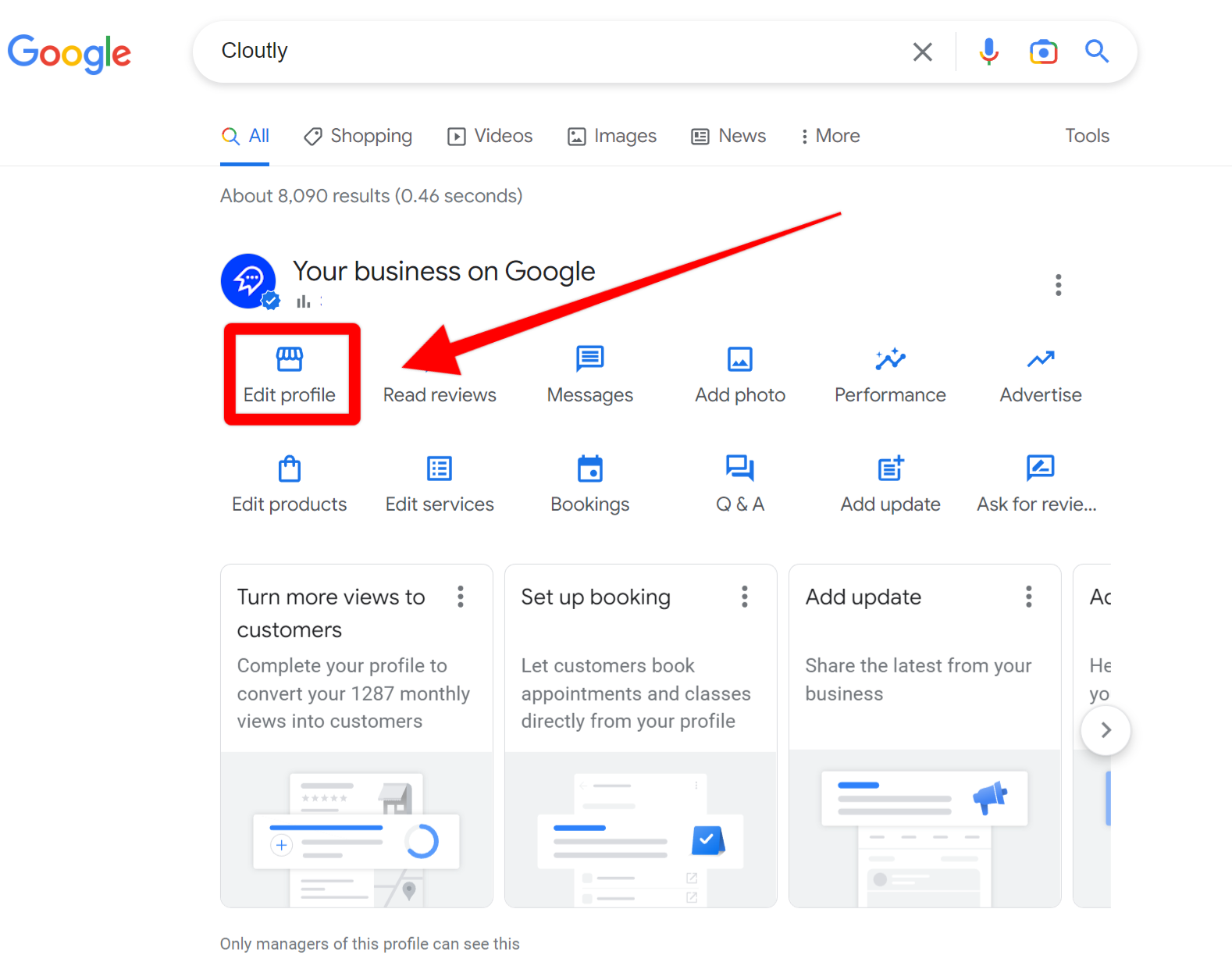Click the Add photo icon
1232x966 pixels.
tap(739, 359)
